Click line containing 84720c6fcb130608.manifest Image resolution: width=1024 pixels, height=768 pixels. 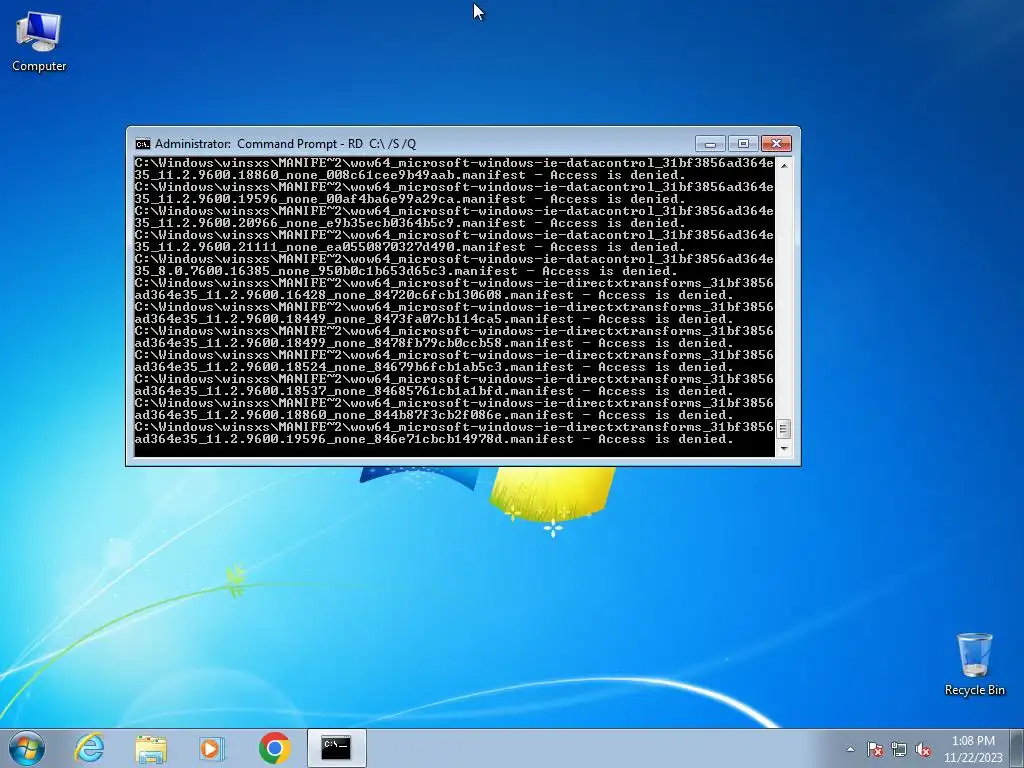tap(434, 295)
